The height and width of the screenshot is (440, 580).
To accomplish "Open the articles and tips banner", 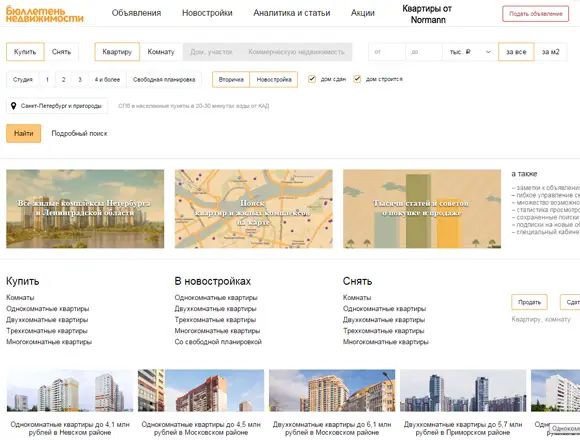I will coord(422,209).
